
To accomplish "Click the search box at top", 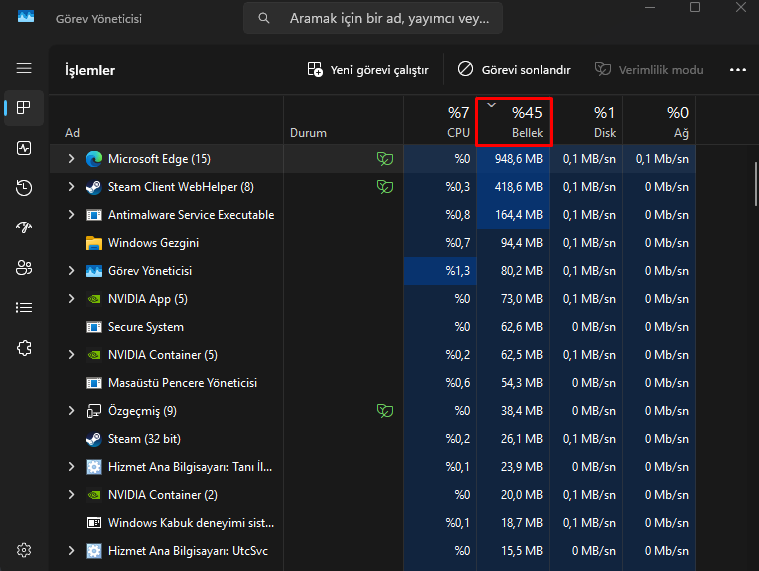I will click(x=373, y=18).
